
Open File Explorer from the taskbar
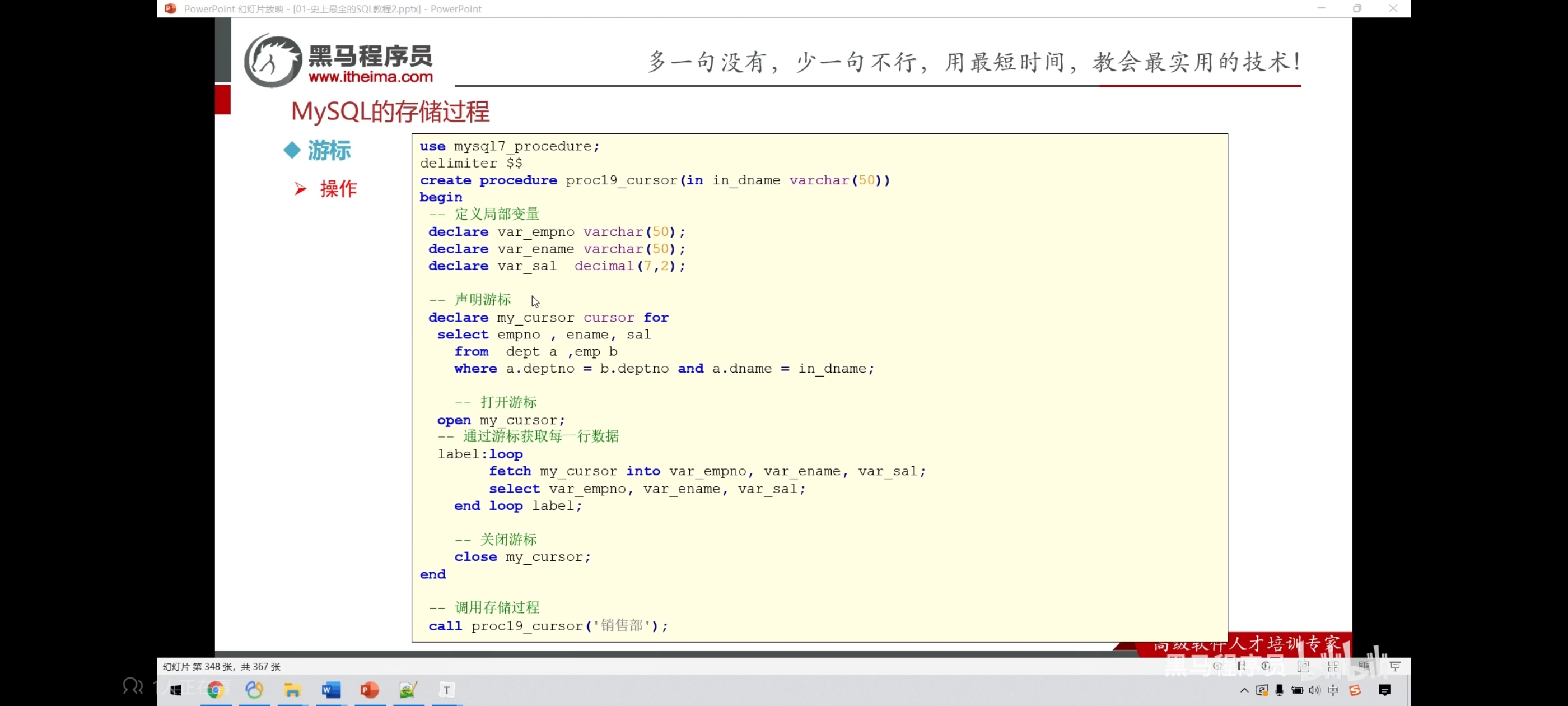click(293, 690)
